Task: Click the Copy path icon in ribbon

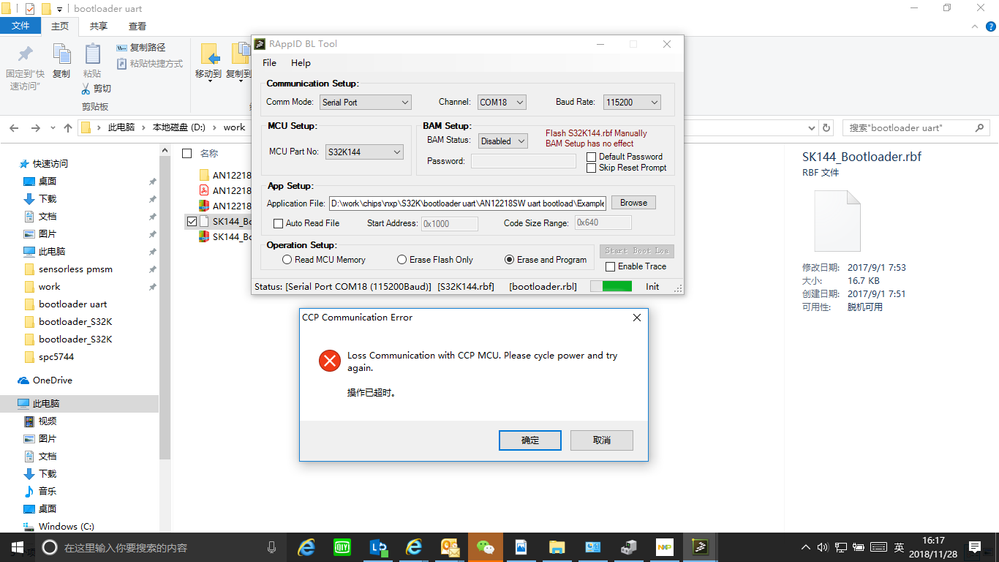Action: click(122, 48)
